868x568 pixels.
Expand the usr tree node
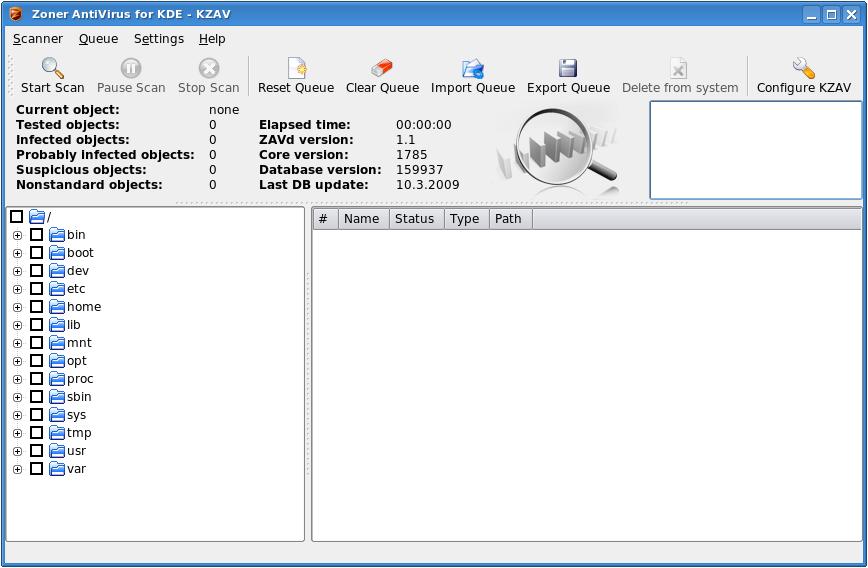point(18,451)
